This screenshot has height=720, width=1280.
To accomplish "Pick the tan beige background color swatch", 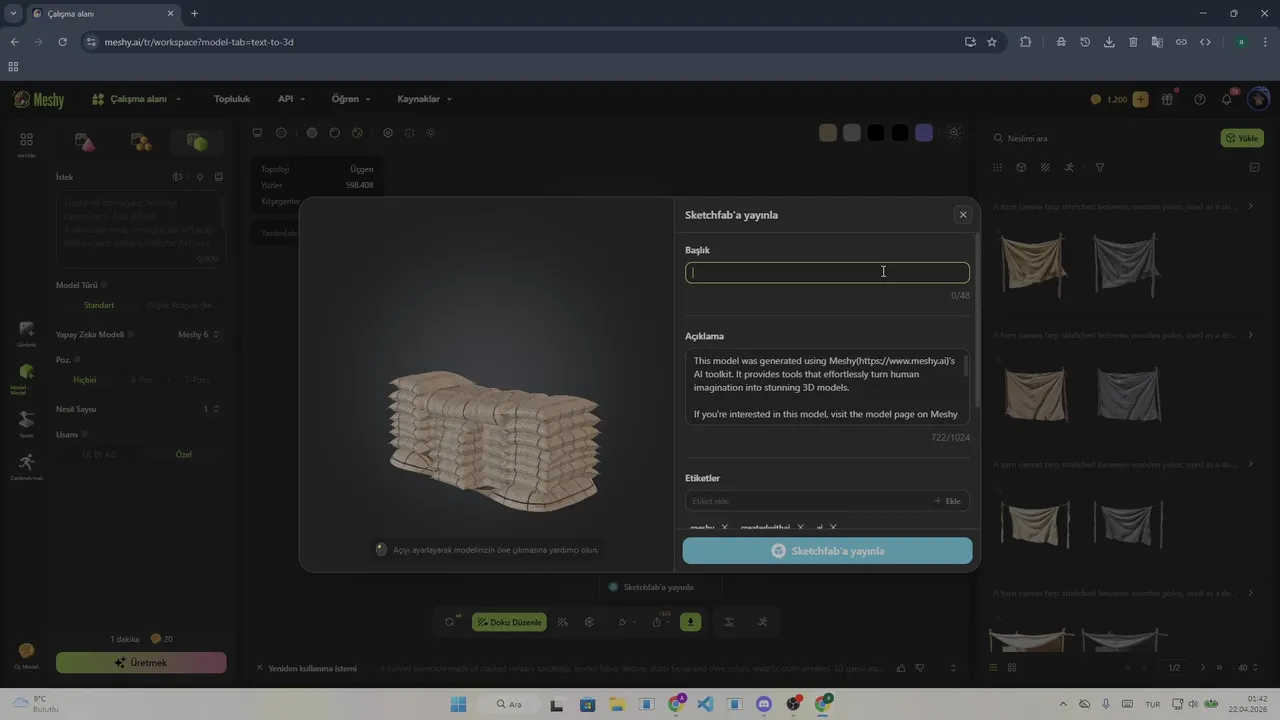I will (828, 133).
